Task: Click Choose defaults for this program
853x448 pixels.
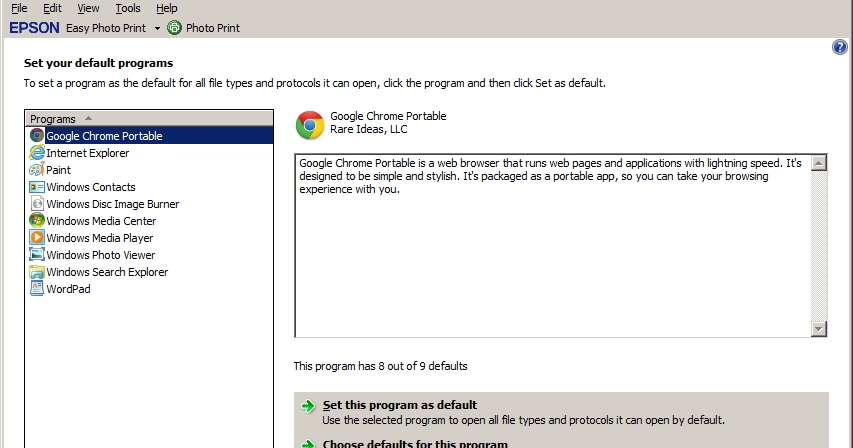Action: click(415, 444)
